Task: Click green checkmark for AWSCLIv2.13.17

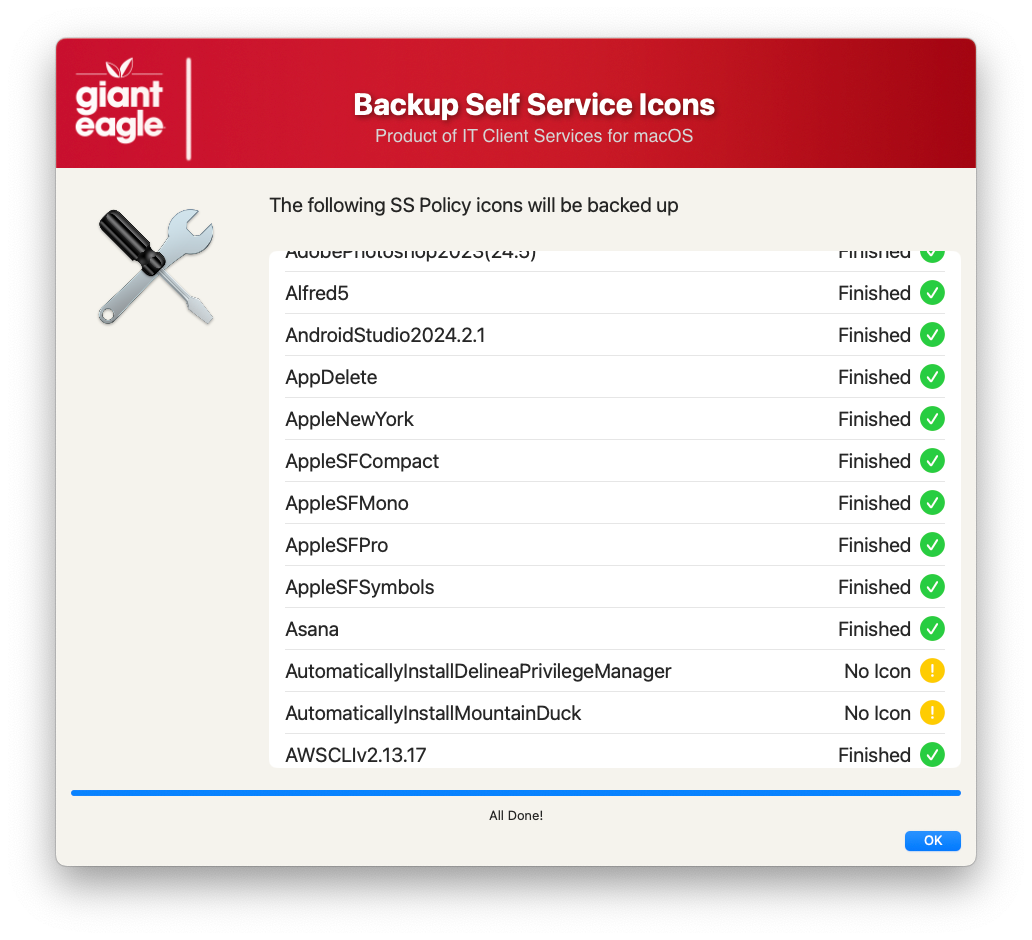Action: pyautogui.click(x=932, y=755)
